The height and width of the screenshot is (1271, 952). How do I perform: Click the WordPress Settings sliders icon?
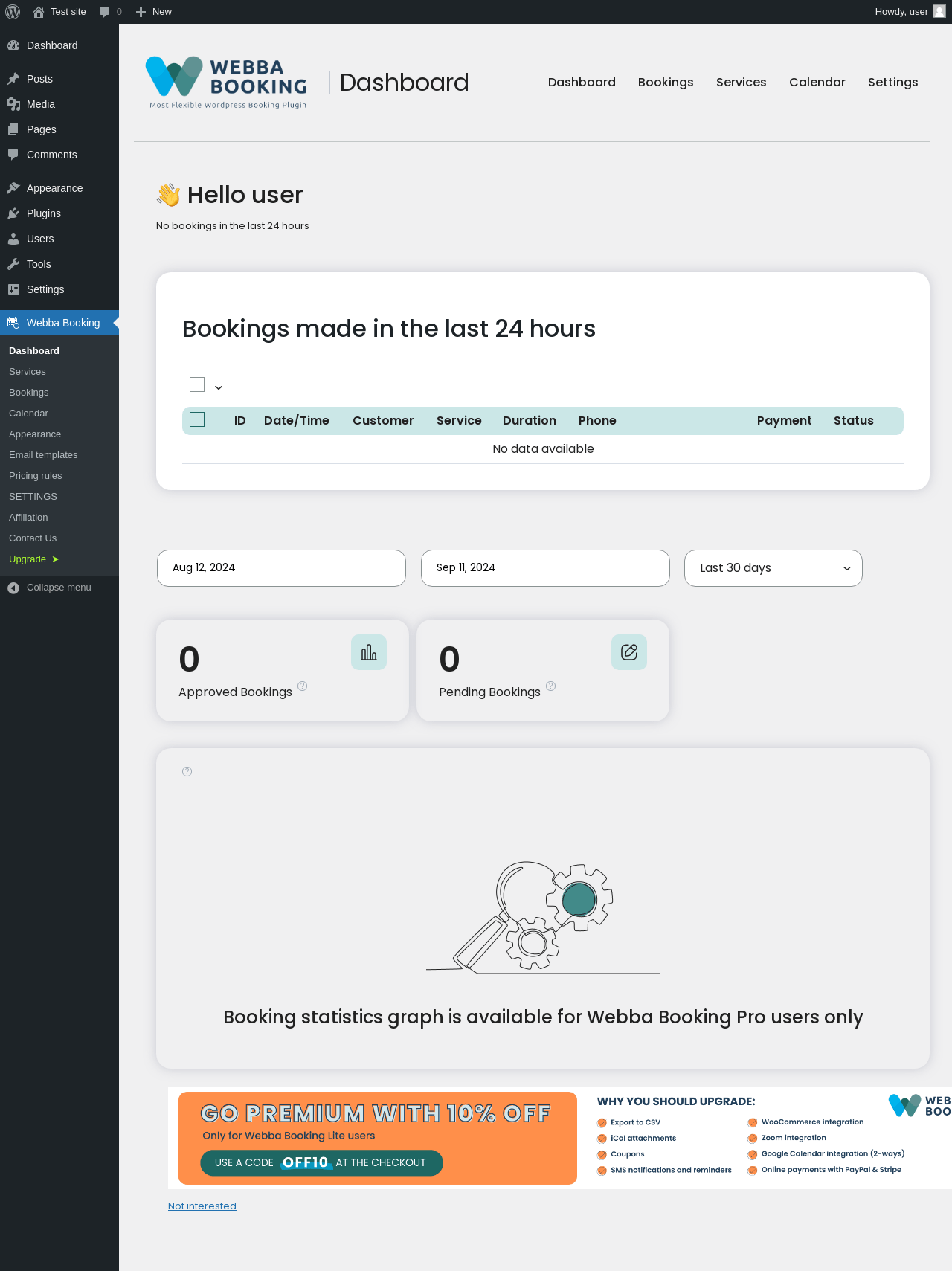point(13,289)
